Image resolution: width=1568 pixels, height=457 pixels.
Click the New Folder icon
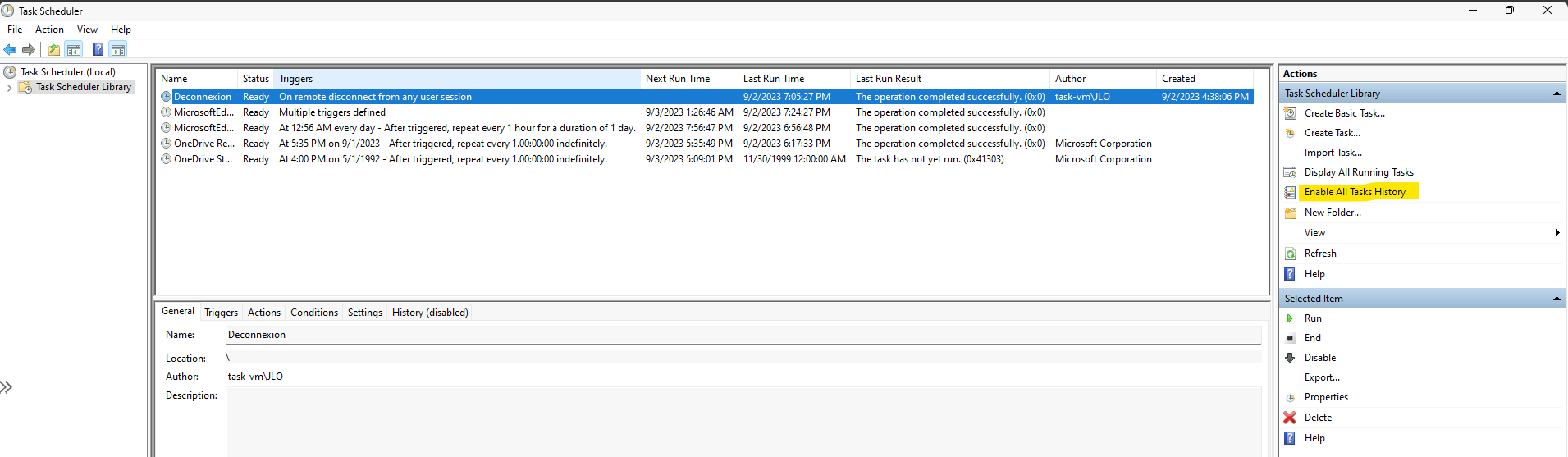pos(1290,213)
